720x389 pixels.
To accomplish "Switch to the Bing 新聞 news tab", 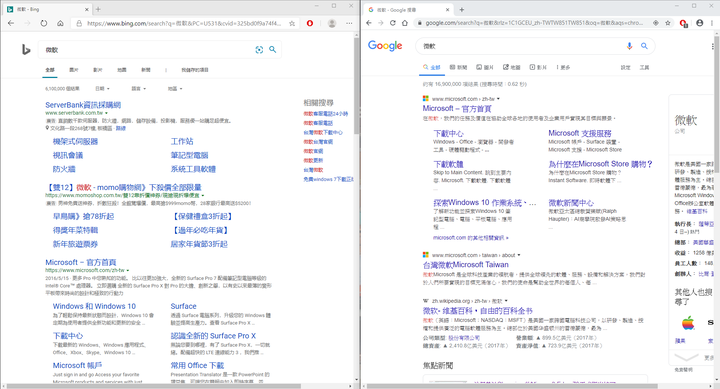I will pyautogui.click(x=146, y=70).
